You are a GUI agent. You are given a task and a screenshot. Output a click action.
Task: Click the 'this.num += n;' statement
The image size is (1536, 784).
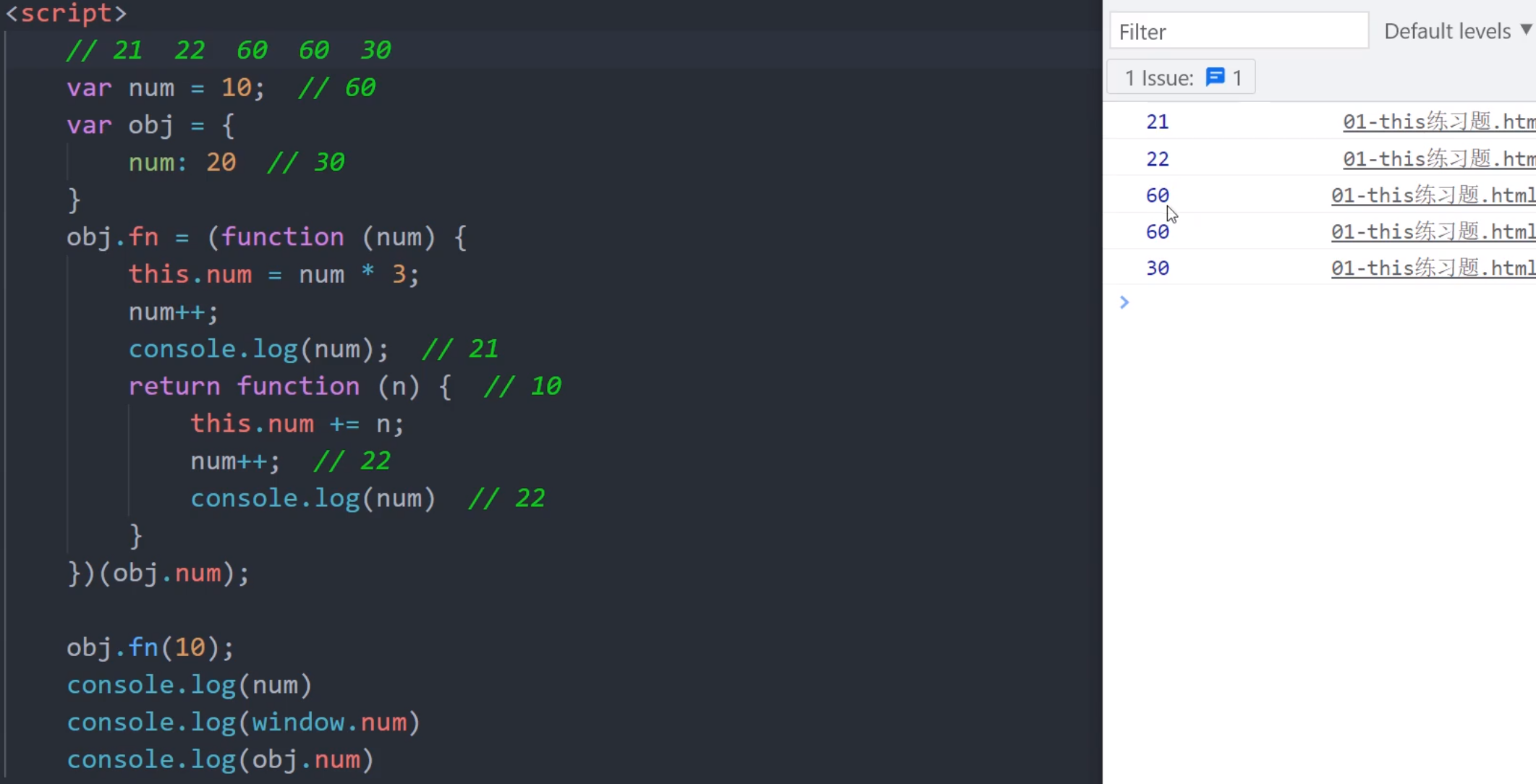(x=297, y=424)
